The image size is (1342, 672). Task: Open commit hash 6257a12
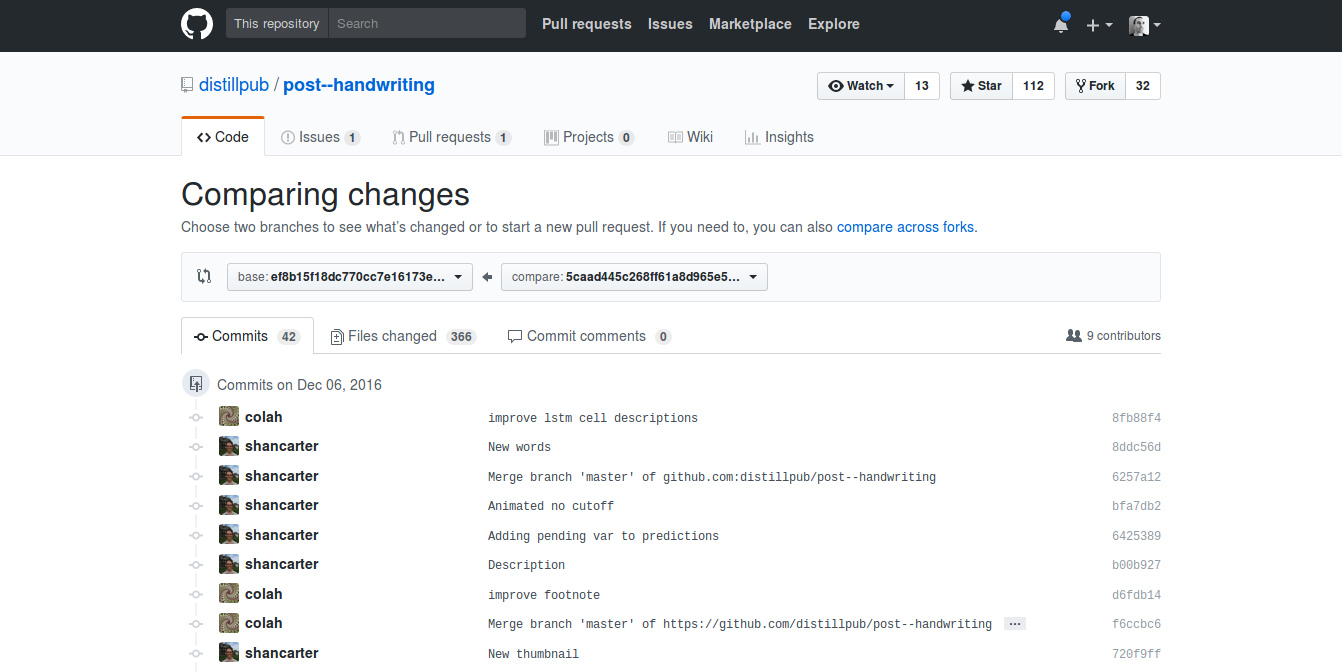(1136, 477)
